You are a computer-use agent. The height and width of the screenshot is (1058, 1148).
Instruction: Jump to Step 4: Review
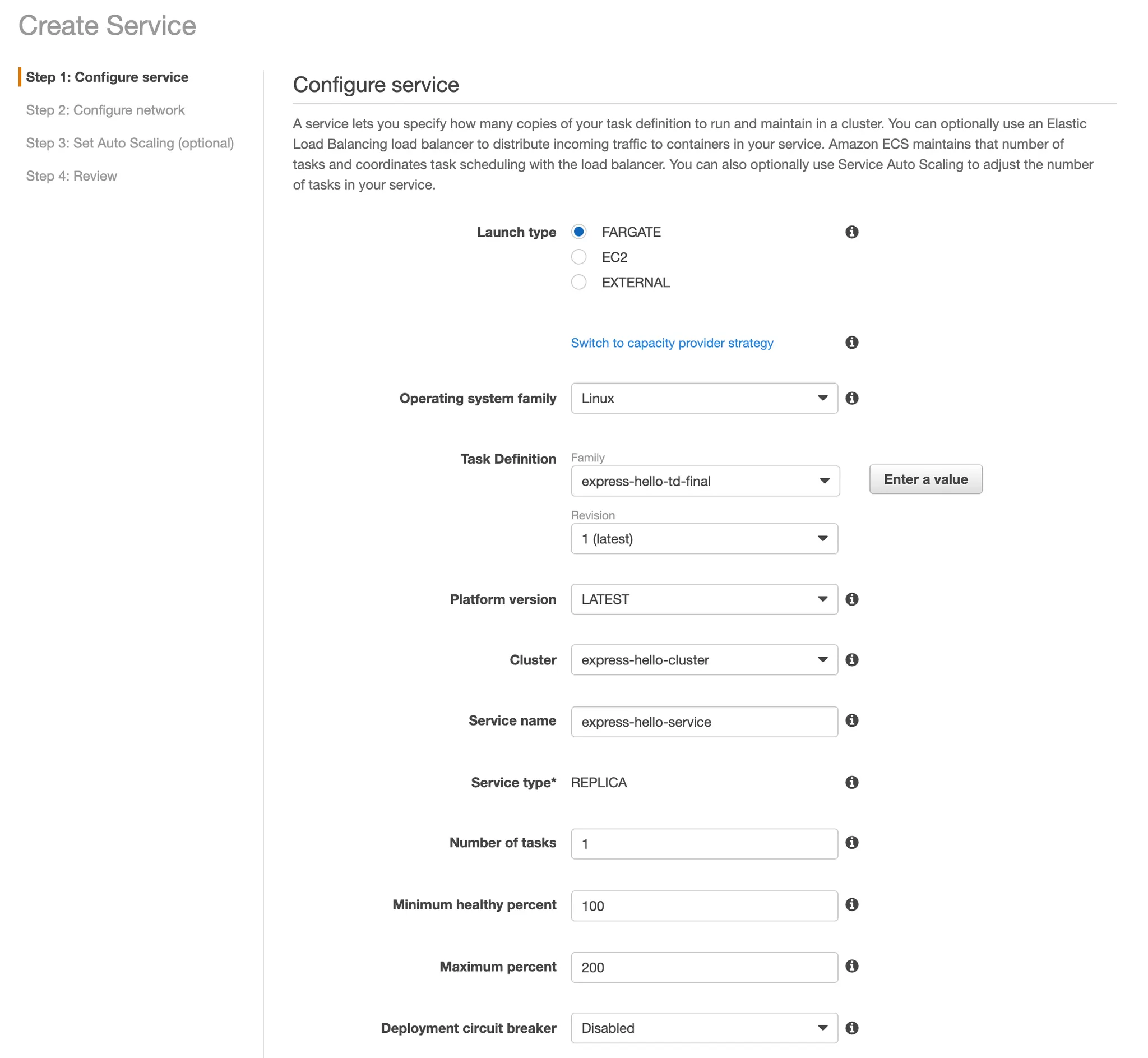click(x=72, y=175)
